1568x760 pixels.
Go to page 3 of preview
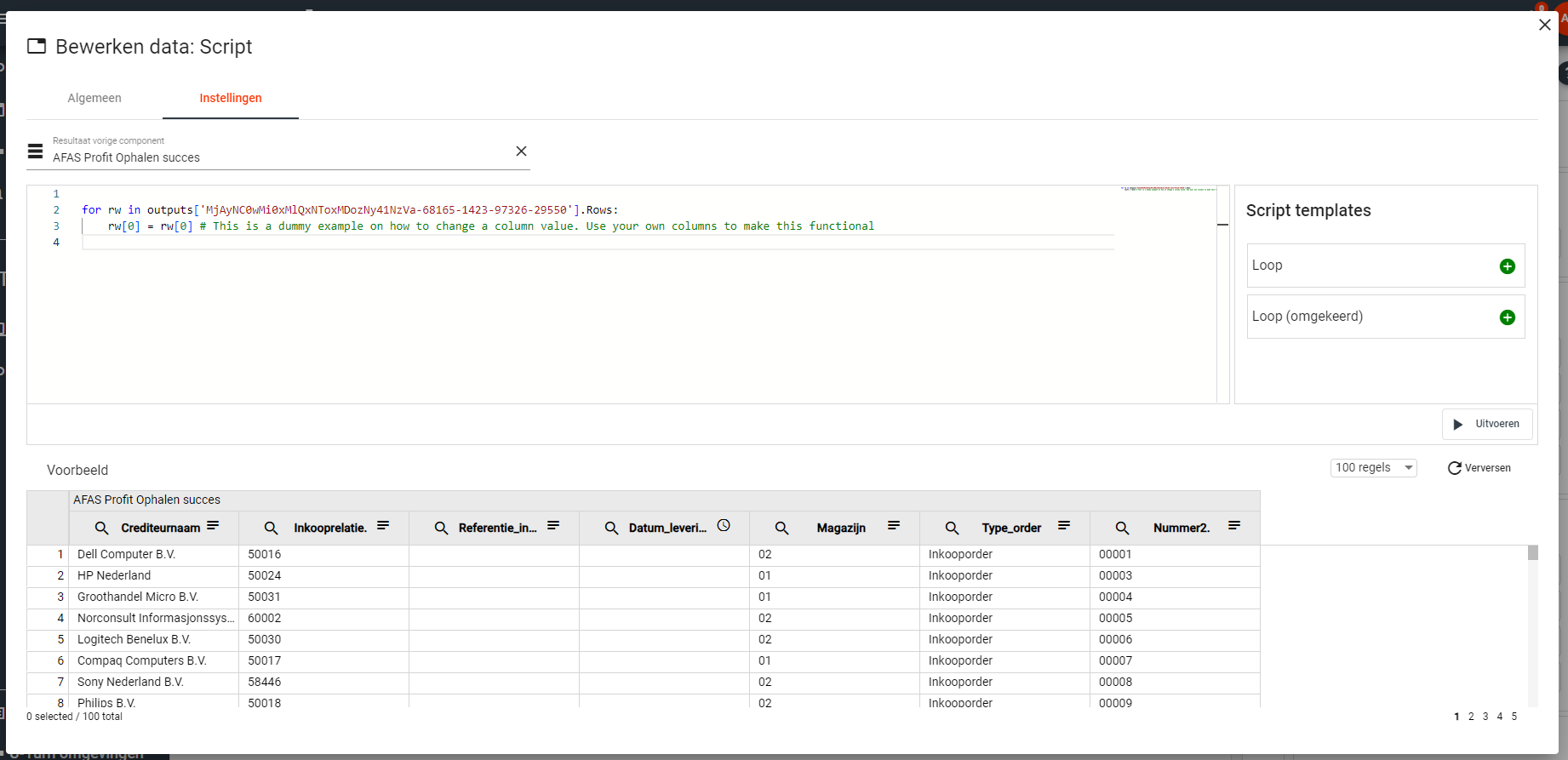tap(1485, 717)
